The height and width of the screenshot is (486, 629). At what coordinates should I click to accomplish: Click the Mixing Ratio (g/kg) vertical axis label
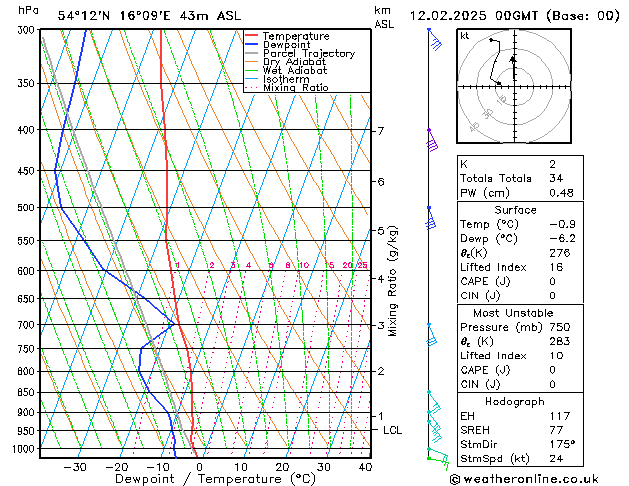pyautogui.click(x=392, y=281)
